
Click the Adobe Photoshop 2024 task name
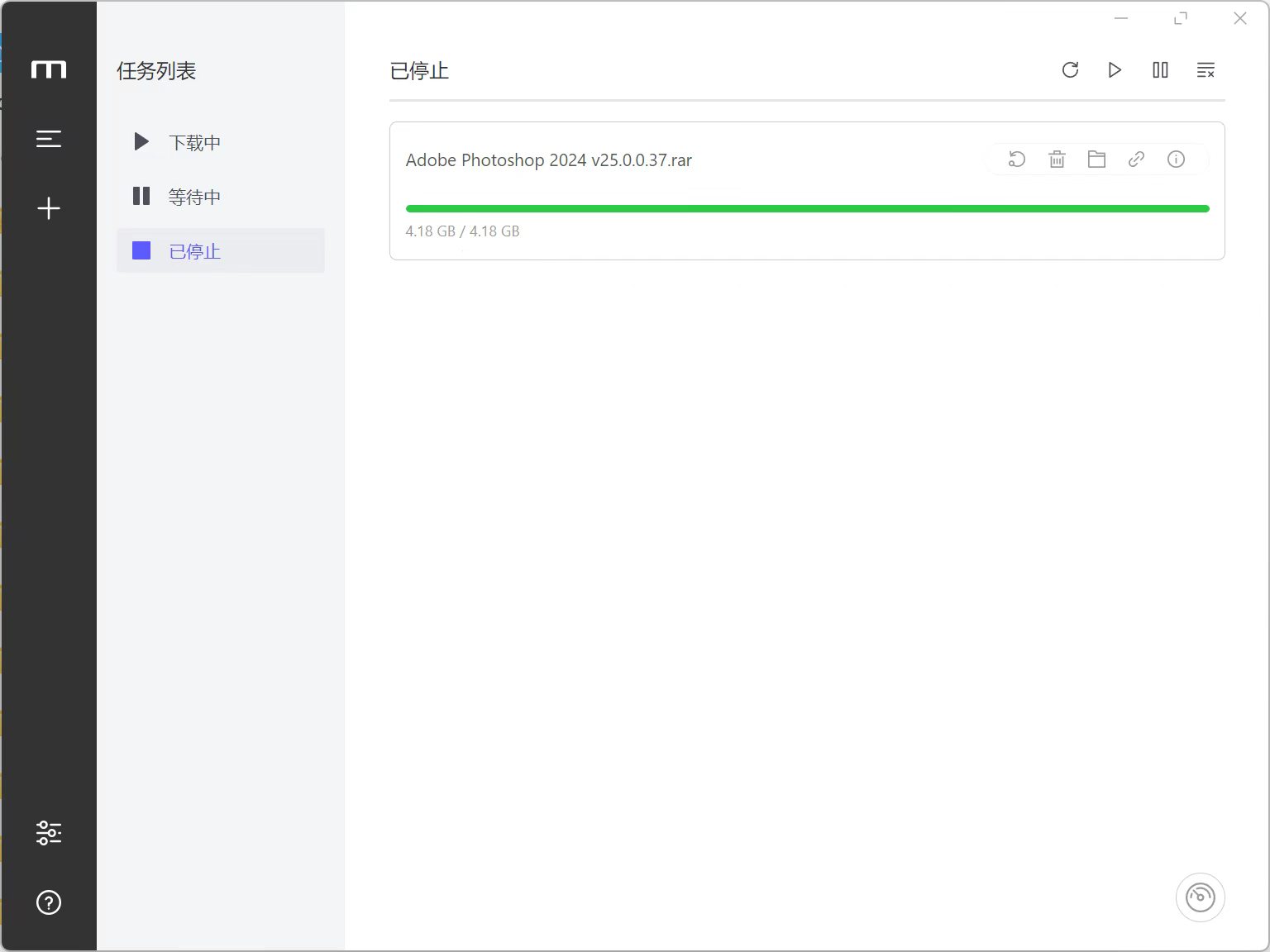pyautogui.click(x=548, y=160)
